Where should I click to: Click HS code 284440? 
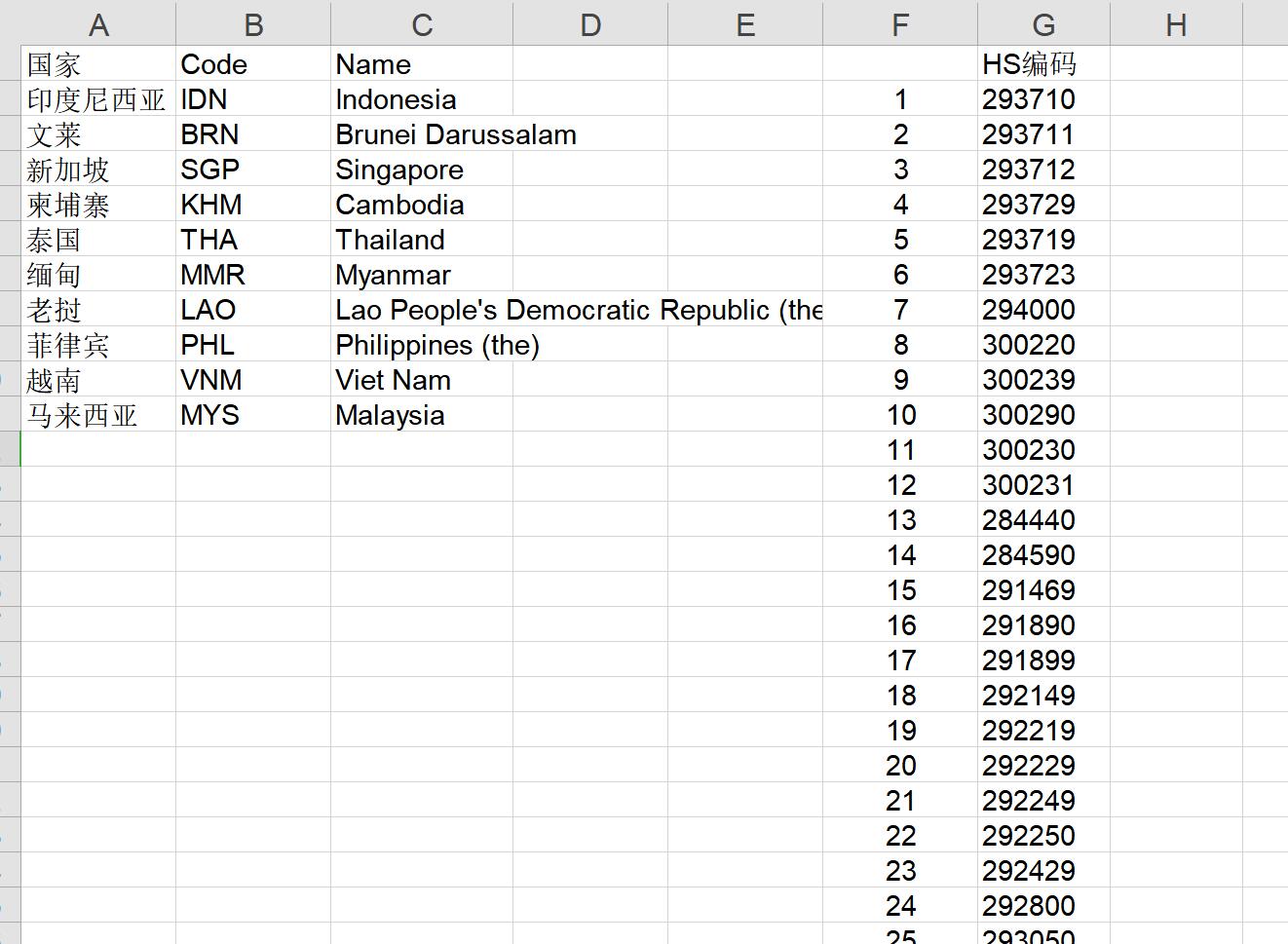(x=1043, y=519)
